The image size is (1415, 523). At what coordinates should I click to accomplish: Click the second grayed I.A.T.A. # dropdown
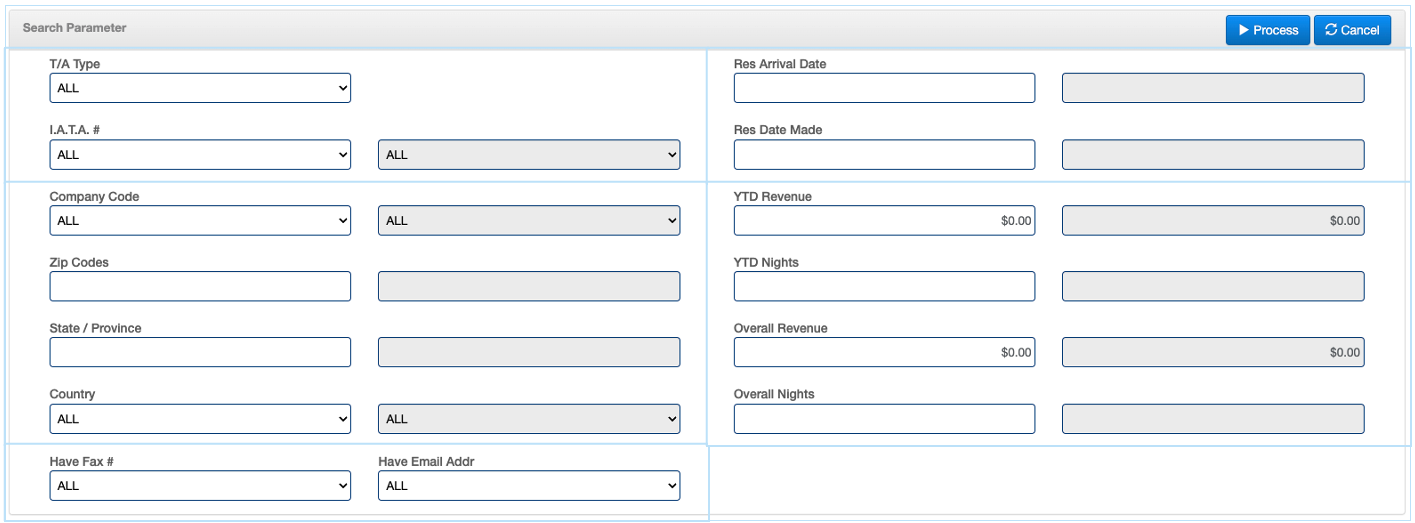[x=528, y=155]
